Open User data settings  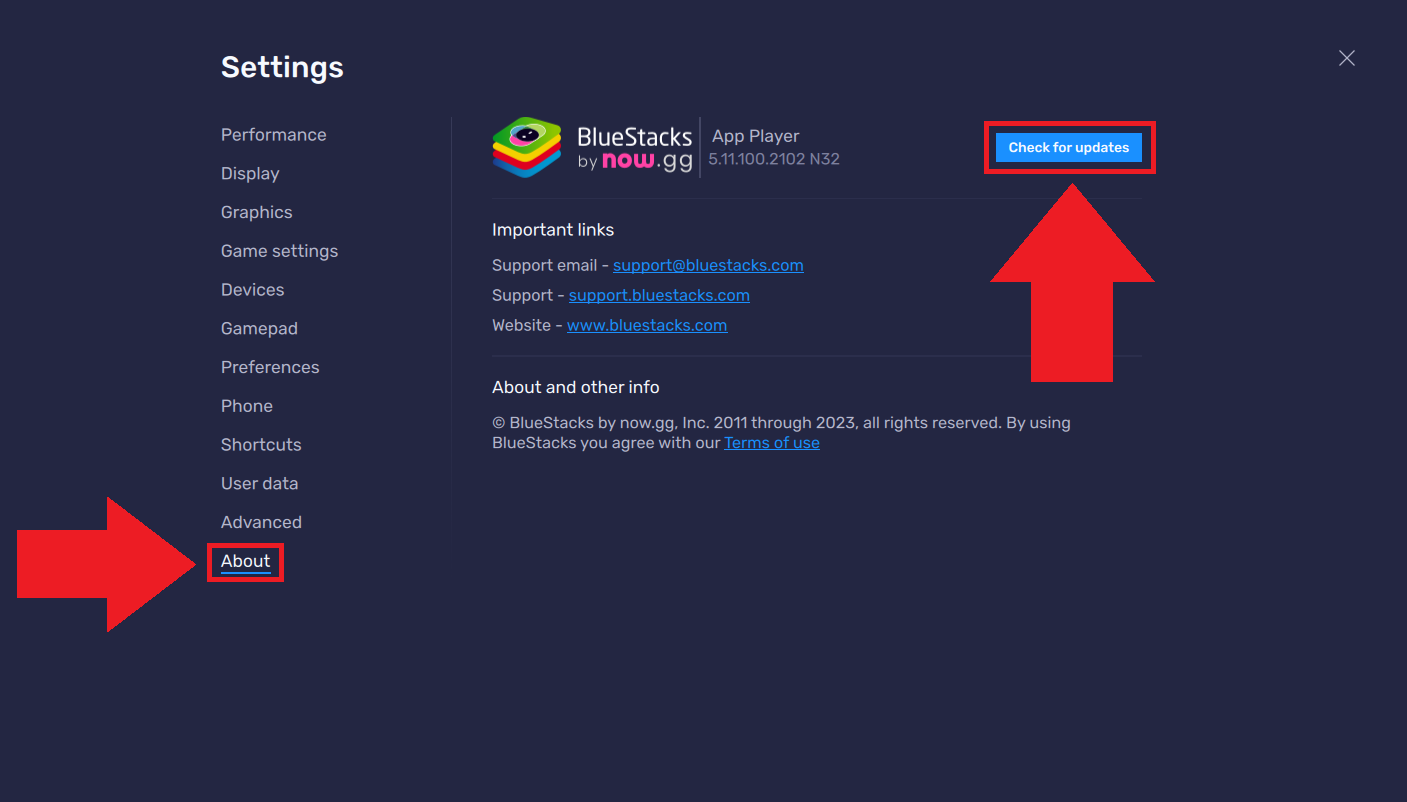259,484
